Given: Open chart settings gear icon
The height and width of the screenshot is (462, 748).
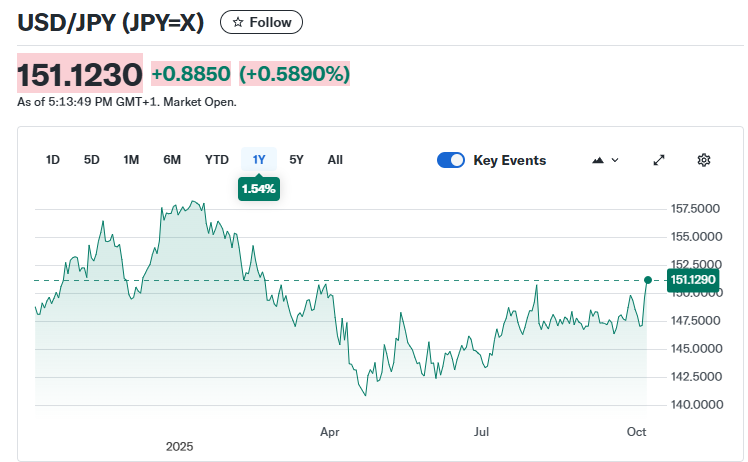Looking at the screenshot, I should coord(704,160).
